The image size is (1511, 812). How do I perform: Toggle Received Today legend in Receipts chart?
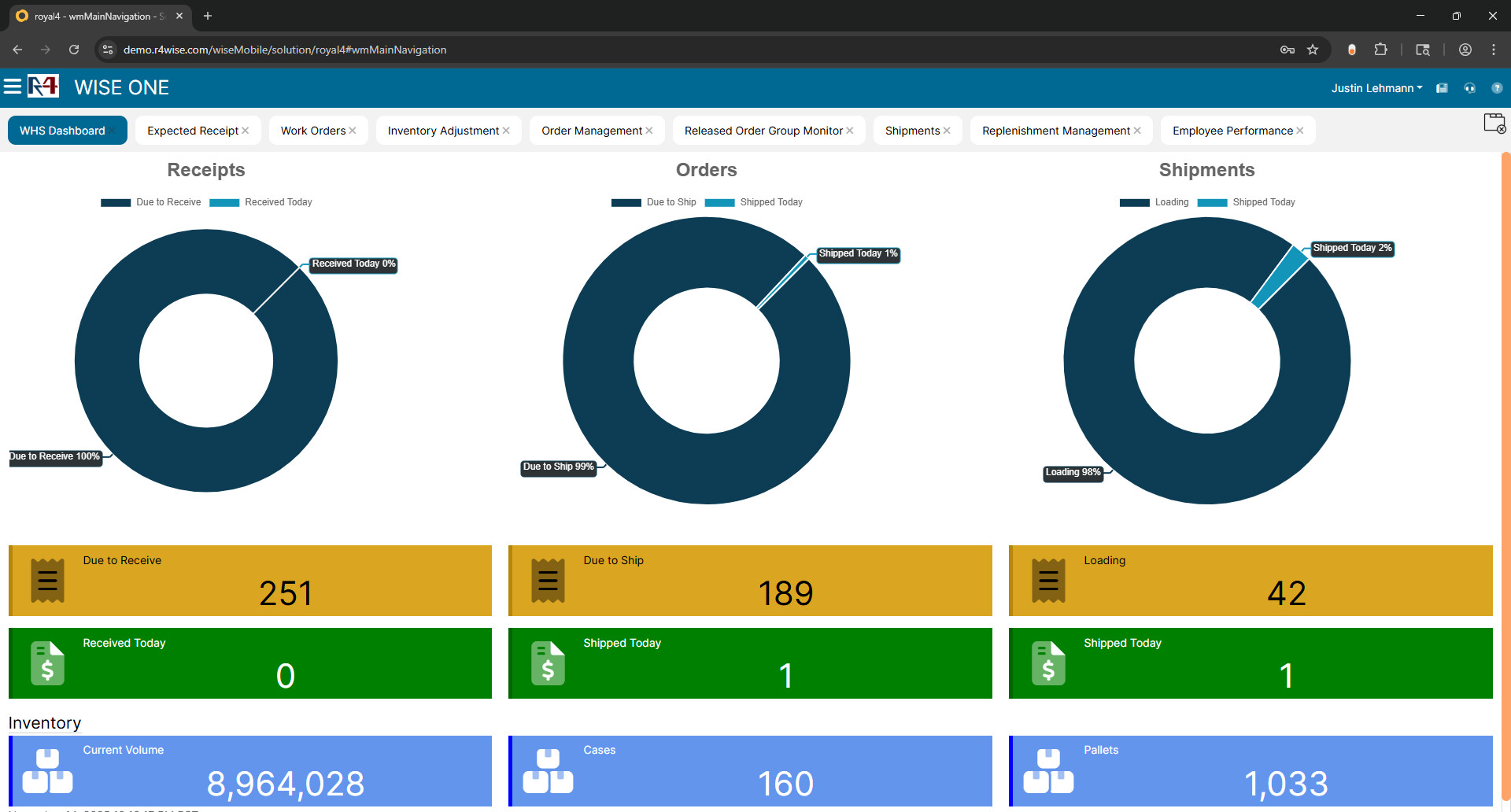(x=261, y=202)
